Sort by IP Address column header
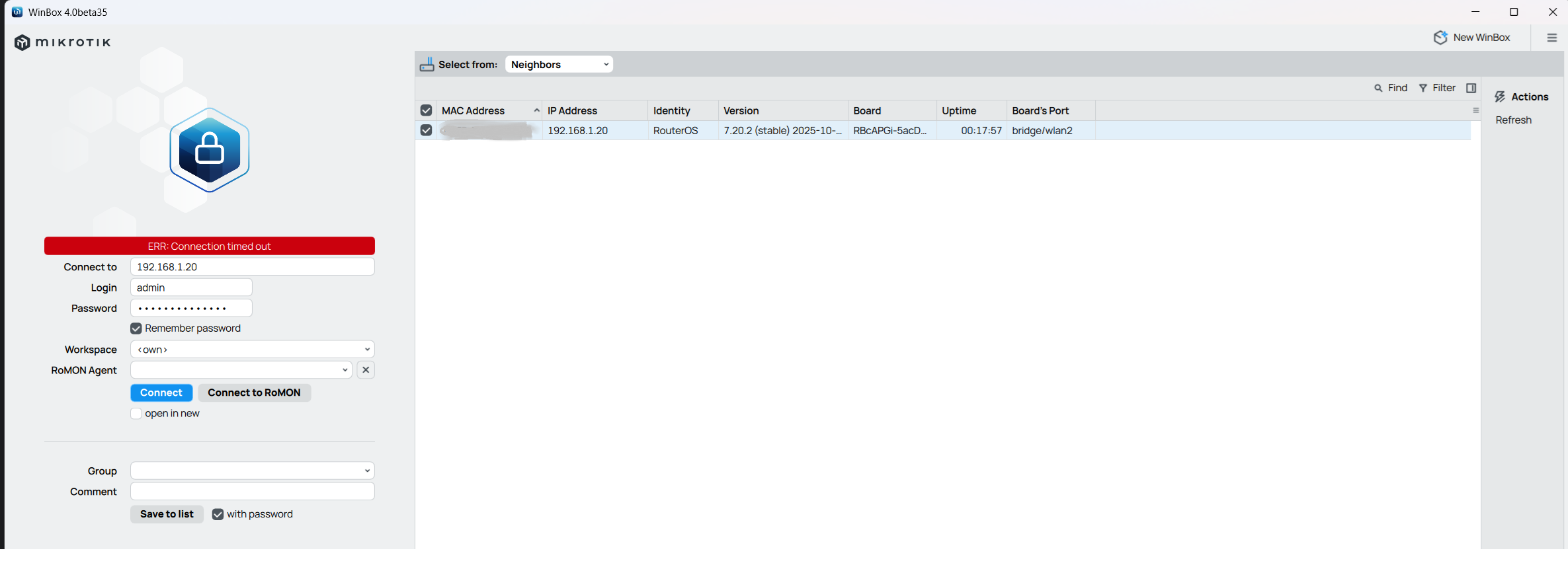This screenshot has width=1568, height=571. [x=595, y=110]
